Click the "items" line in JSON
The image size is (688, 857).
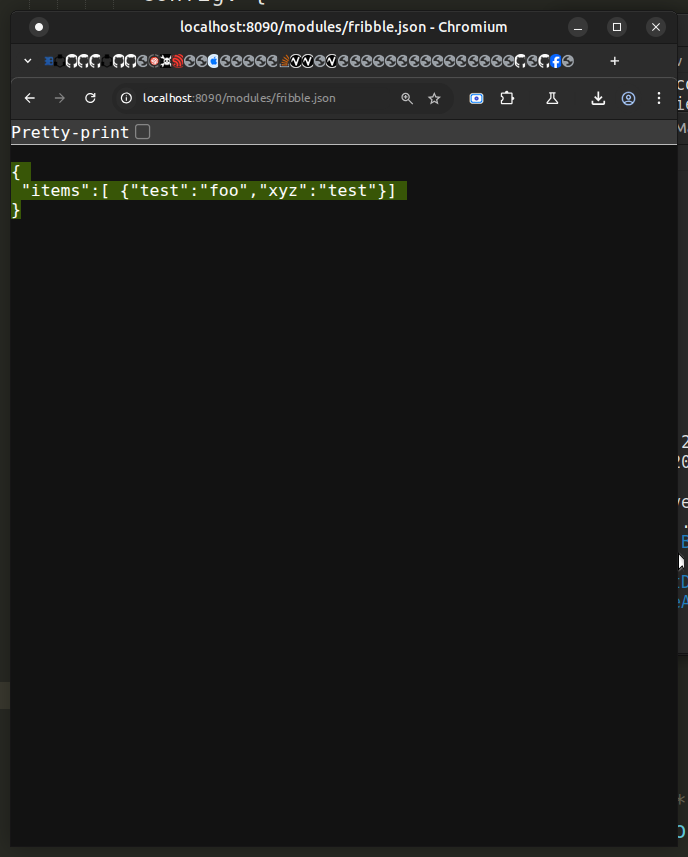[208, 190]
